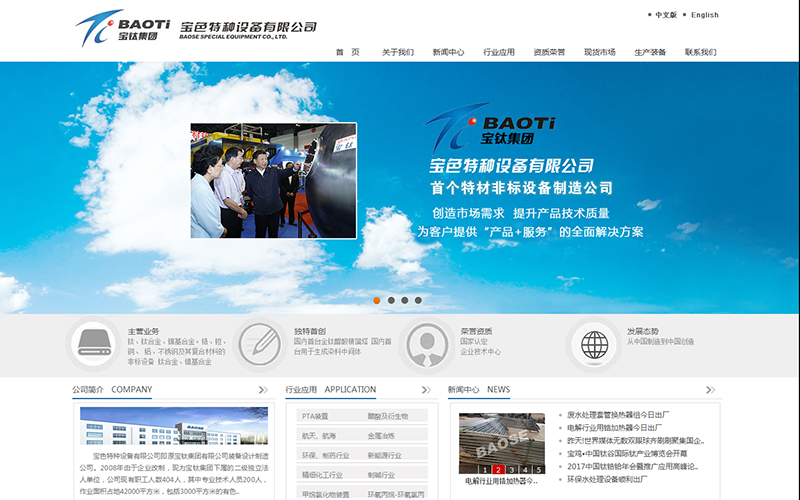Switch news slide to number 1
Viewport: 800px width, 500px height.
click(485, 469)
